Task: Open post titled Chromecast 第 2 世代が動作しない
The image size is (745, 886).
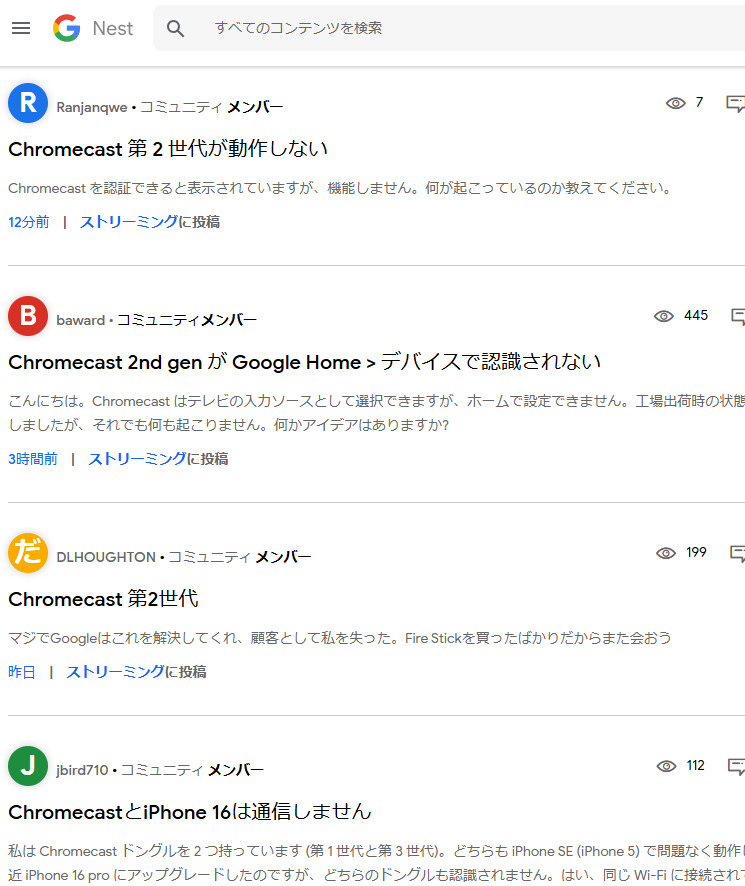Action: [x=168, y=149]
